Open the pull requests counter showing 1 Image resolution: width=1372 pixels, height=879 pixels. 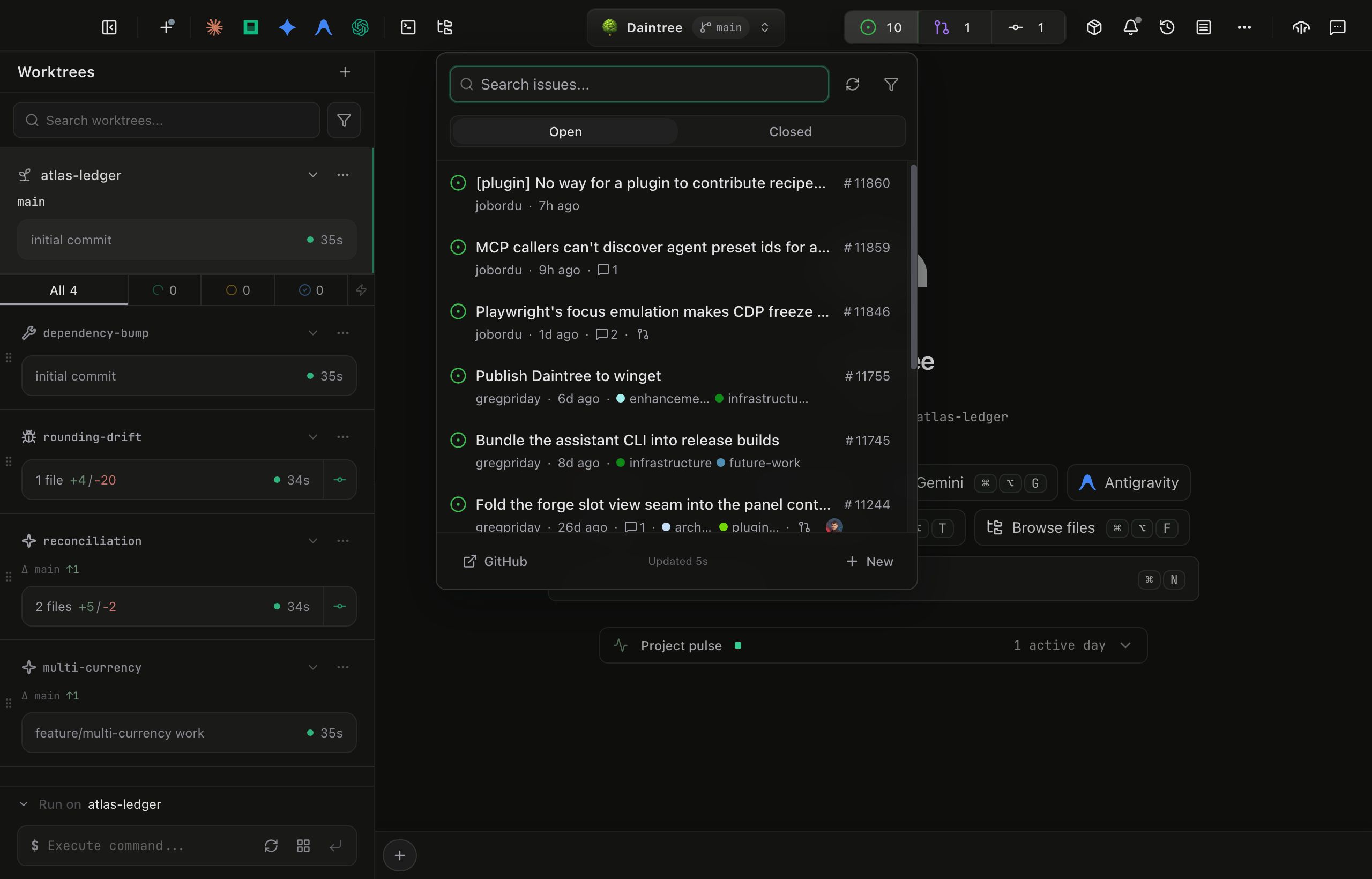click(955, 27)
